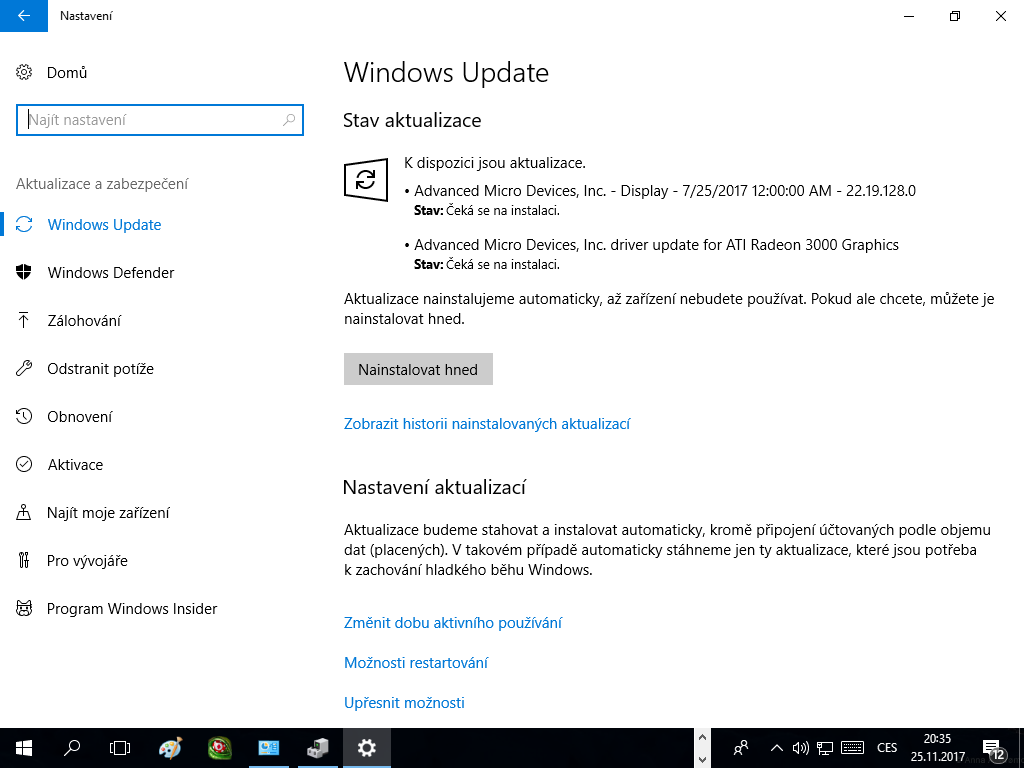Screen dimensions: 1024x768
Task: Open Změnit dobu aktivního používání link
Action: pyautogui.click(x=453, y=622)
